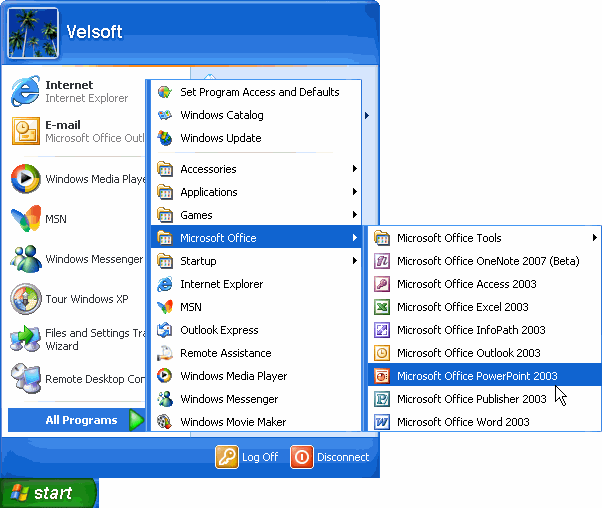Open the Microsoft Office Tools entry
This screenshot has width=602, height=508.
click(x=485, y=238)
